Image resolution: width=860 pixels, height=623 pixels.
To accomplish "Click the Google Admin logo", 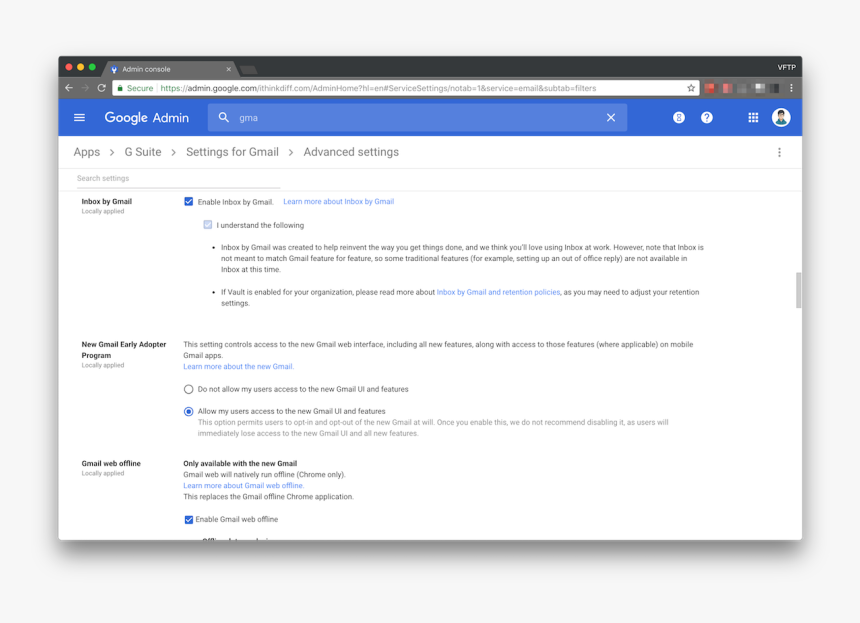I will pos(146,117).
